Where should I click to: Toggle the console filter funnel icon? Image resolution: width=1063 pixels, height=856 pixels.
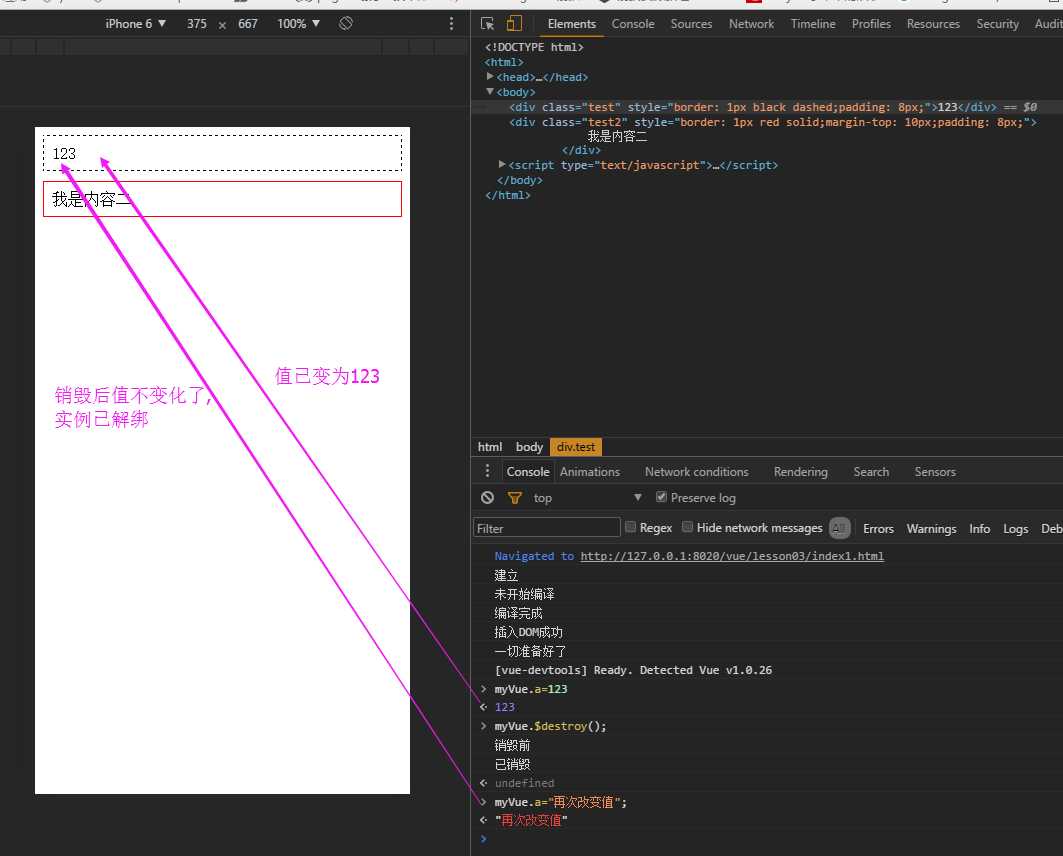pyautogui.click(x=515, y=497)
